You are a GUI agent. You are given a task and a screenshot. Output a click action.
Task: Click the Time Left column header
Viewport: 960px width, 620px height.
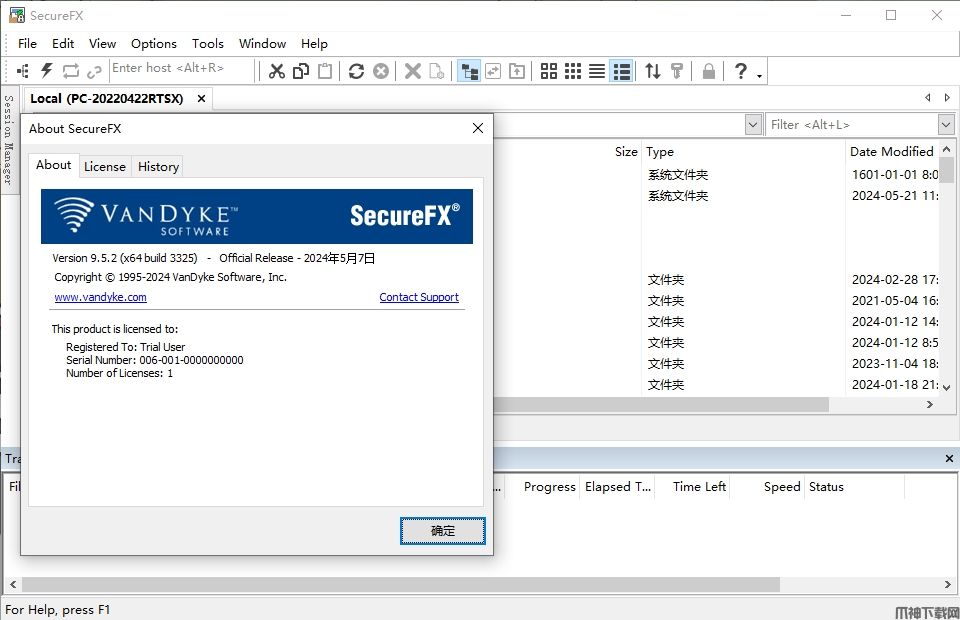699,487
